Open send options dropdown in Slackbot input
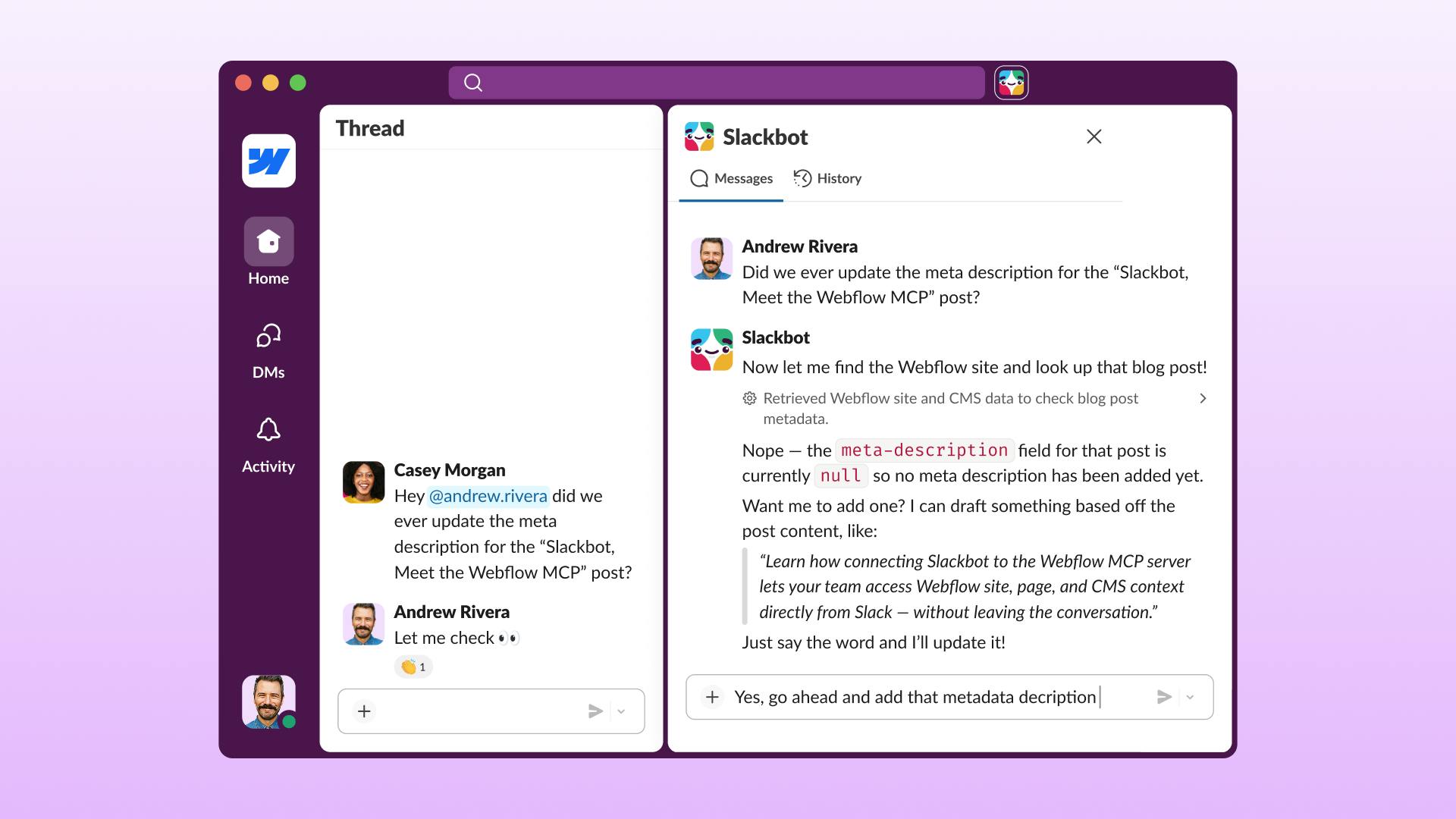1456x819 pixels. 1190,697
